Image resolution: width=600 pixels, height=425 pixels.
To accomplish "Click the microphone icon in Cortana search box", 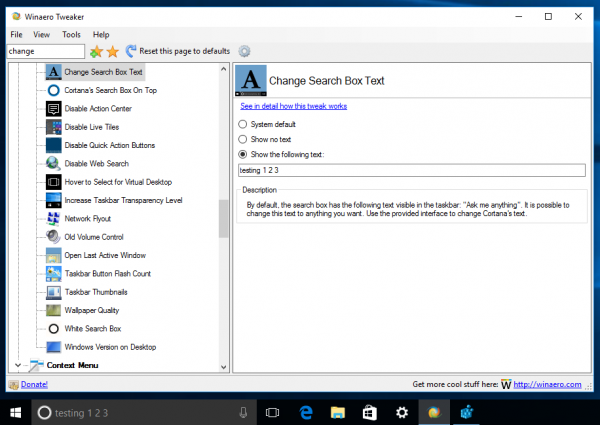I will pos(243,412).
